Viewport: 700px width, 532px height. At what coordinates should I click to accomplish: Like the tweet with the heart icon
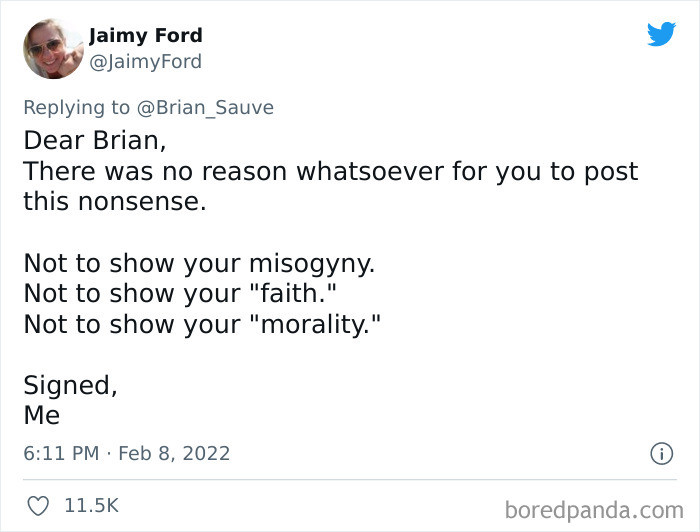coord(38,506)
